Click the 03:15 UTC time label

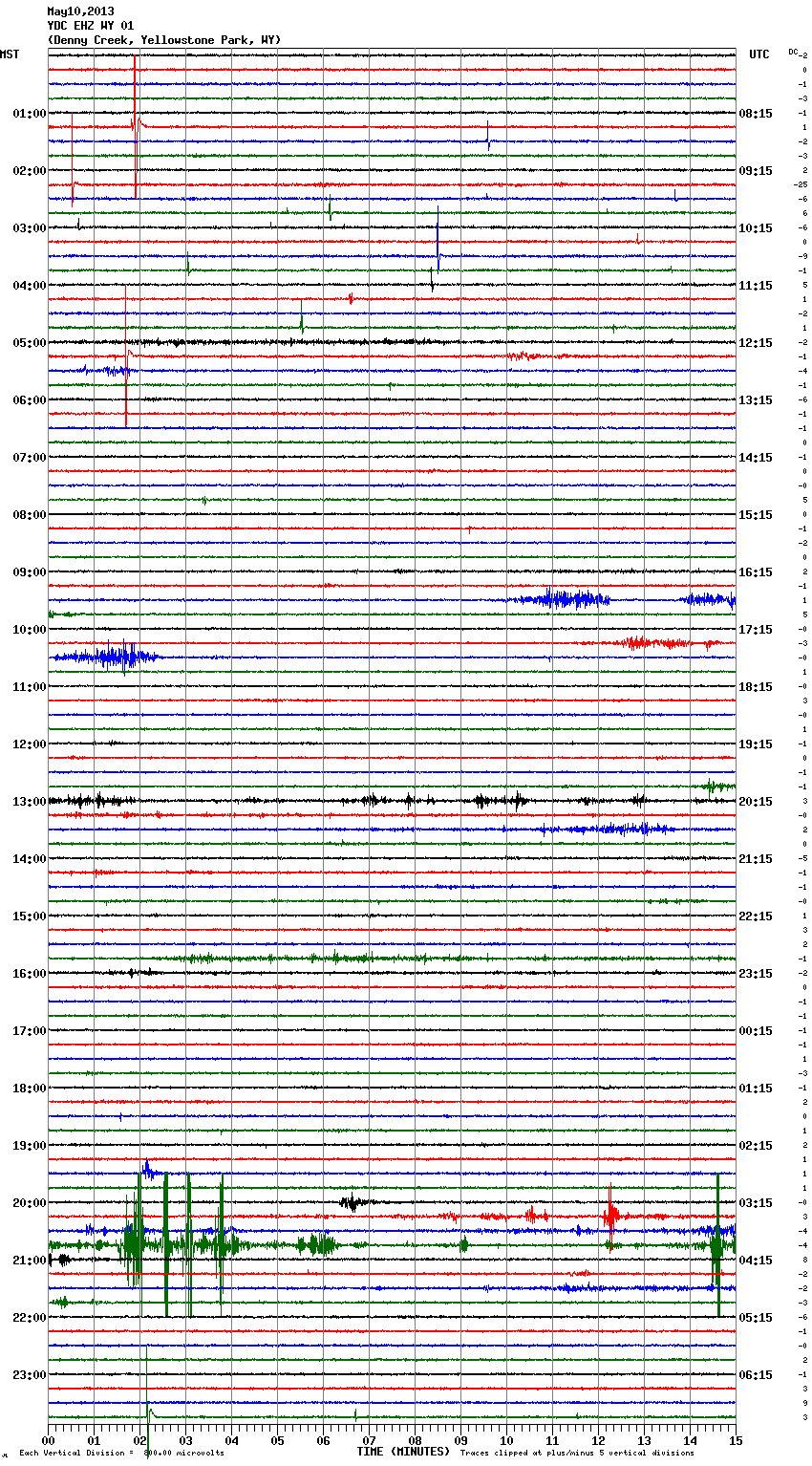[x=756, y=1203]
